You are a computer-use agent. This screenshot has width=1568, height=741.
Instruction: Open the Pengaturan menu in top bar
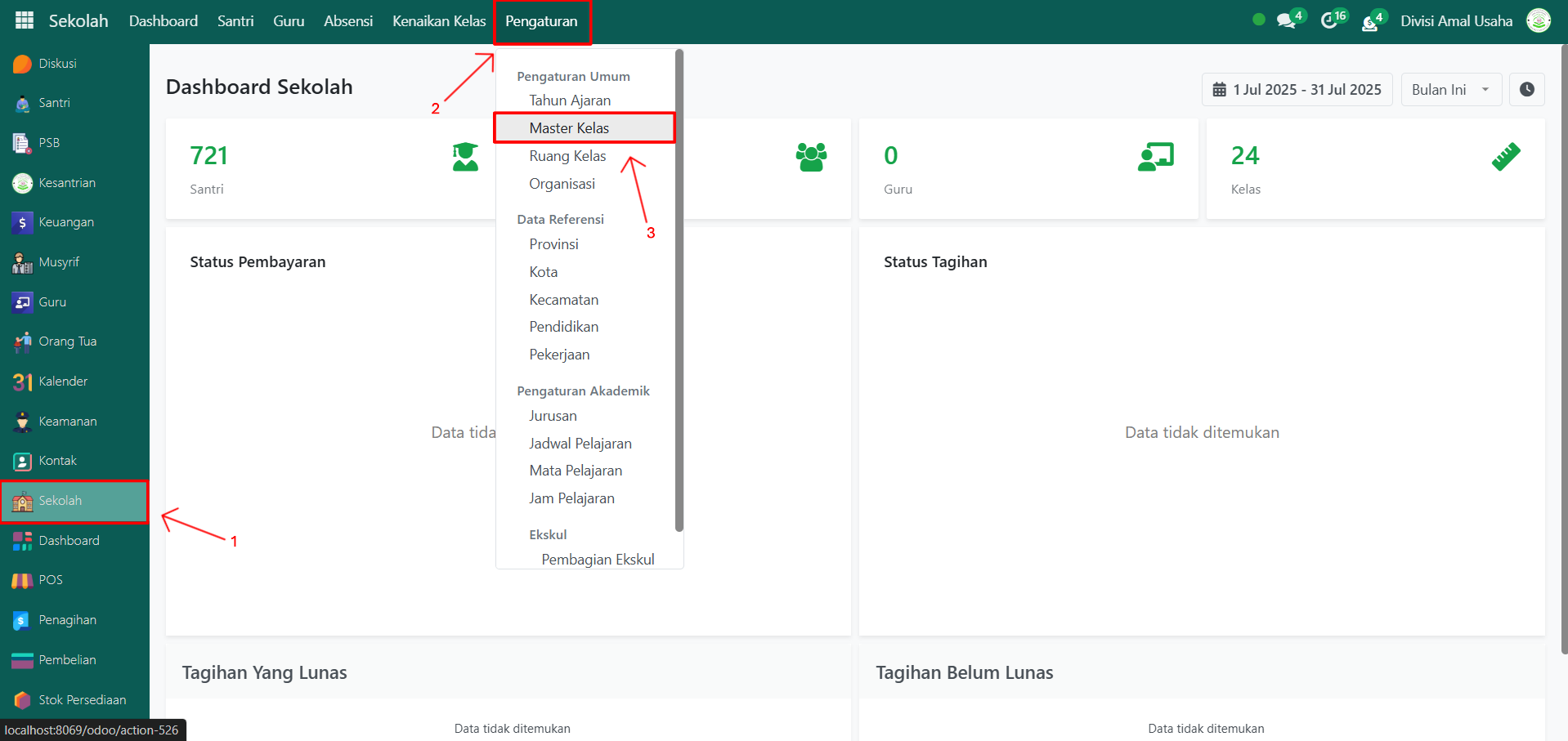[x=541, y=21]
